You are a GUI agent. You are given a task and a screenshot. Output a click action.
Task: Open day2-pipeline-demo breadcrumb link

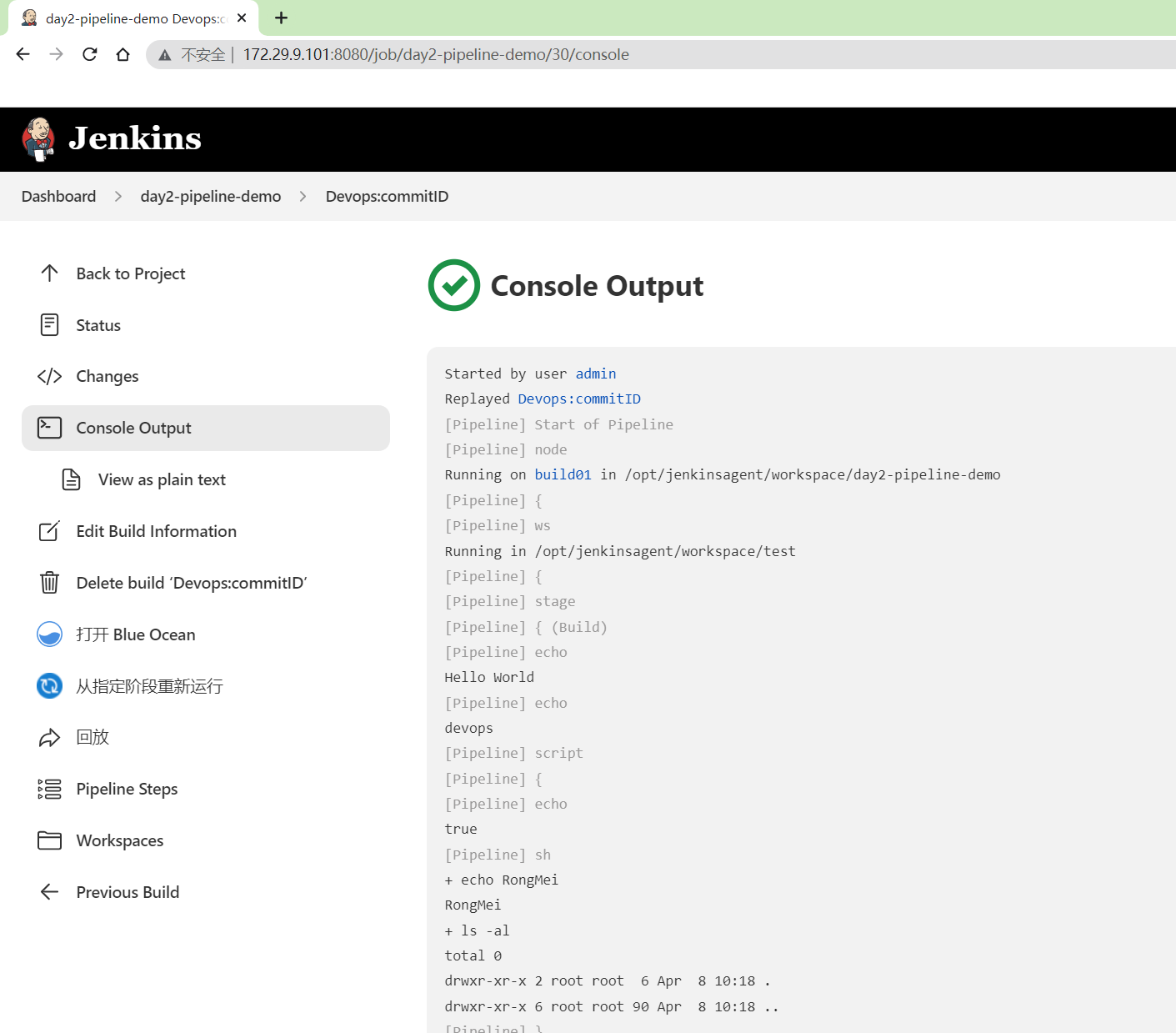coord(211,196)
